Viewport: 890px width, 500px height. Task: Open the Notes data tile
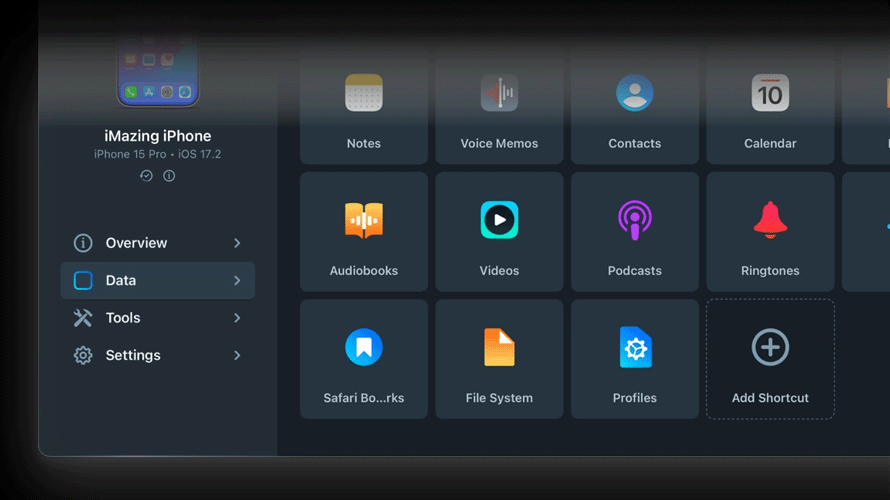click(364, 110)
